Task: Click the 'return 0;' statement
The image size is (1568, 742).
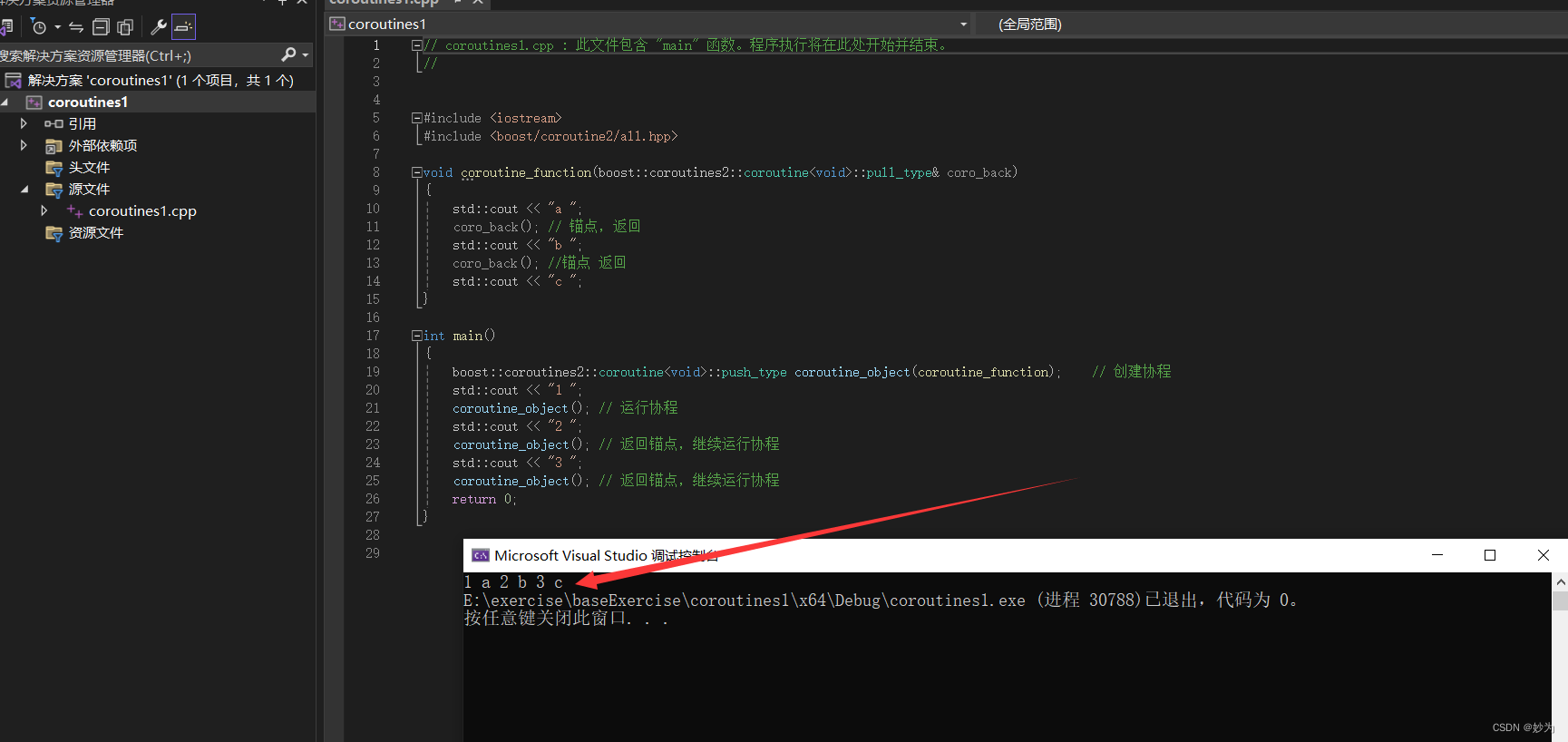Action: (x=483, y=499)
